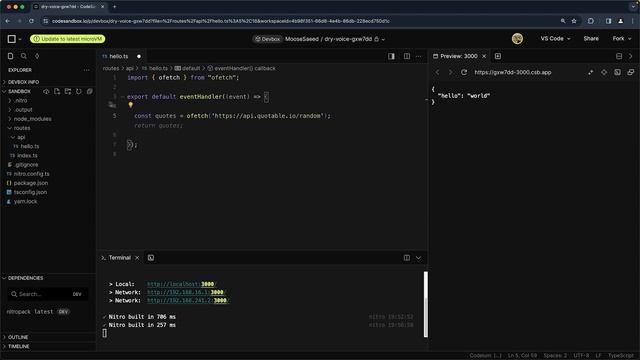This screenshot has height=360, width=640.
Task: Click the editor layout toggle icon
Action: point(391,56)
